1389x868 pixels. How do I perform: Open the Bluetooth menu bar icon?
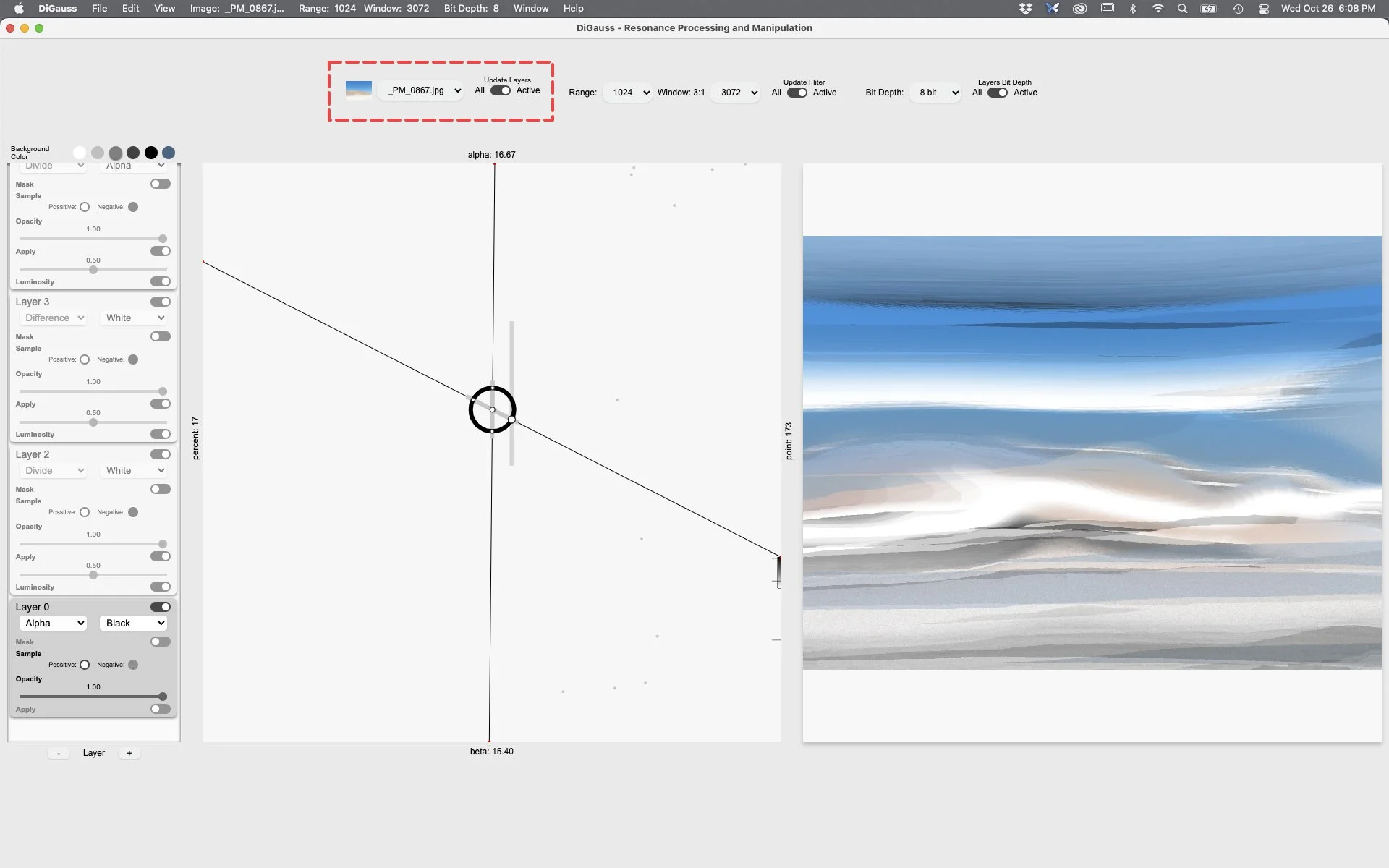(1133, 9)
